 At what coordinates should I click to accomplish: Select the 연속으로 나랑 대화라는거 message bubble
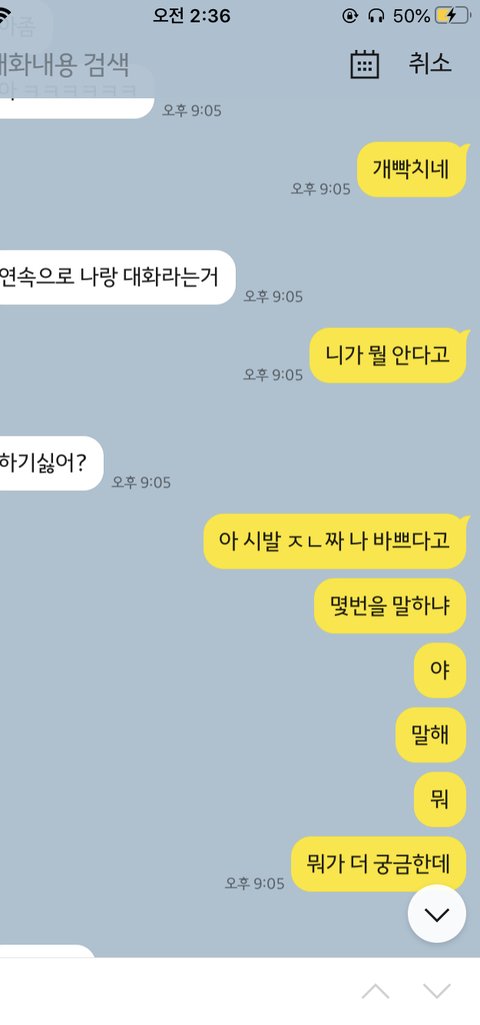118,277
